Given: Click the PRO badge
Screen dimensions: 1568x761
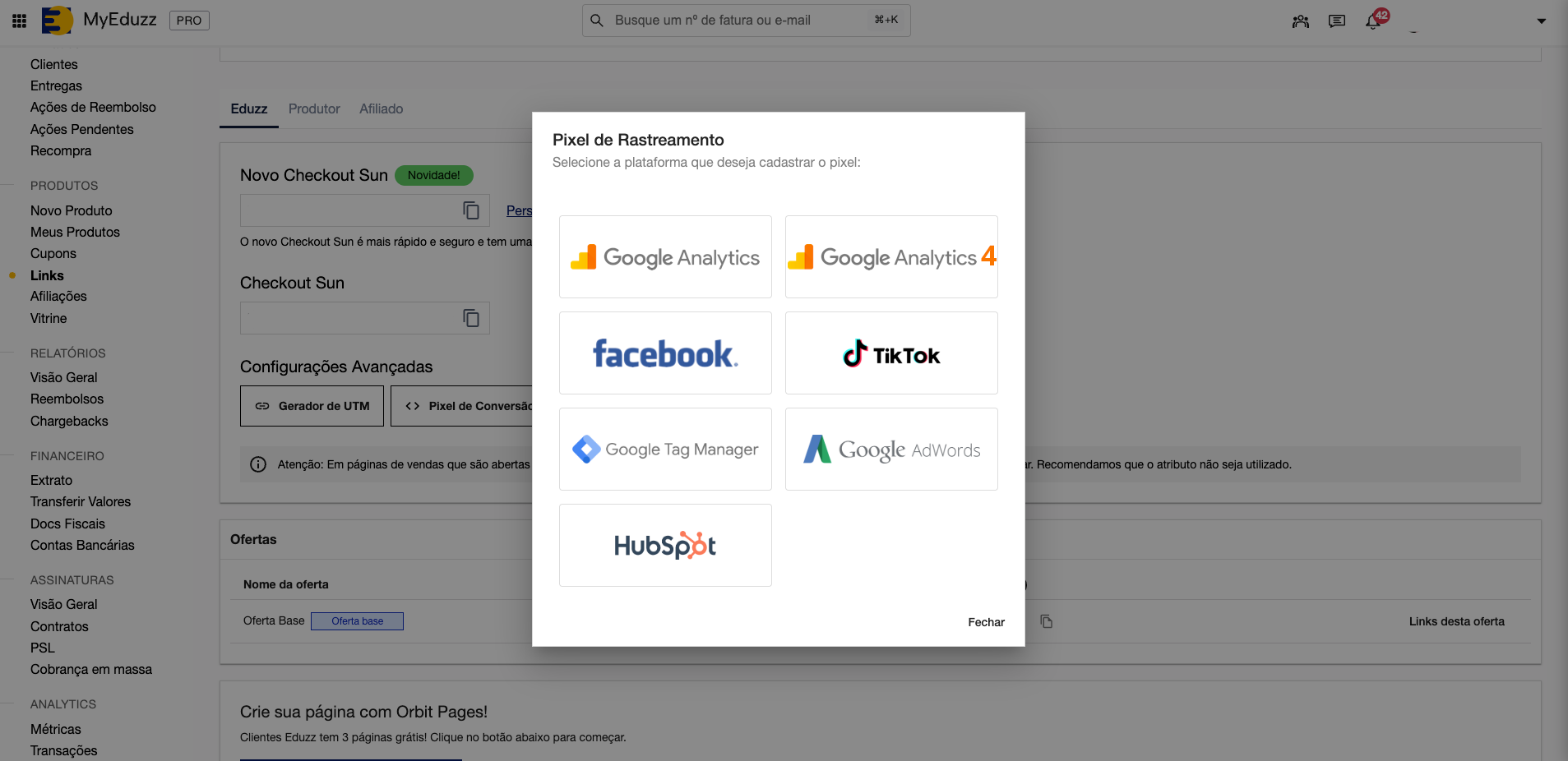Looking at the screenshot, I should point(189,21).
